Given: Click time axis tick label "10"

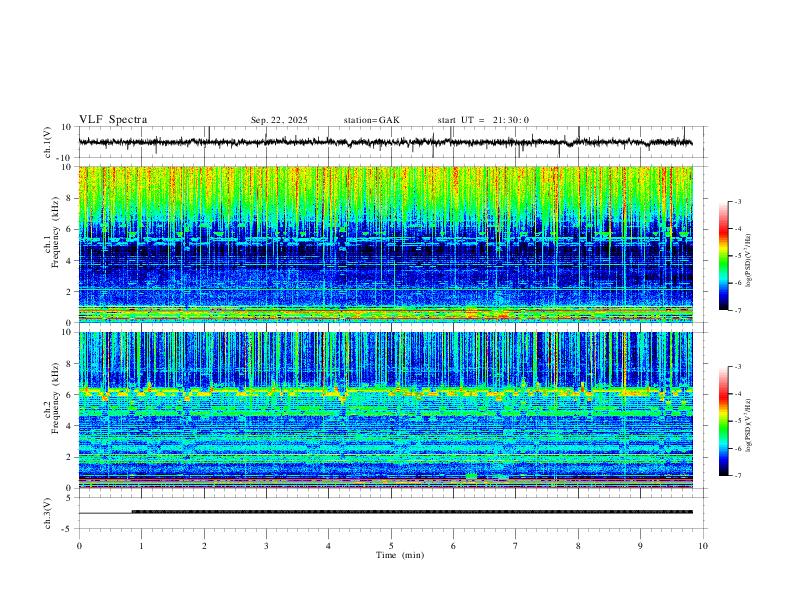Looking at the screenshot, I should [x=703, y=546].
